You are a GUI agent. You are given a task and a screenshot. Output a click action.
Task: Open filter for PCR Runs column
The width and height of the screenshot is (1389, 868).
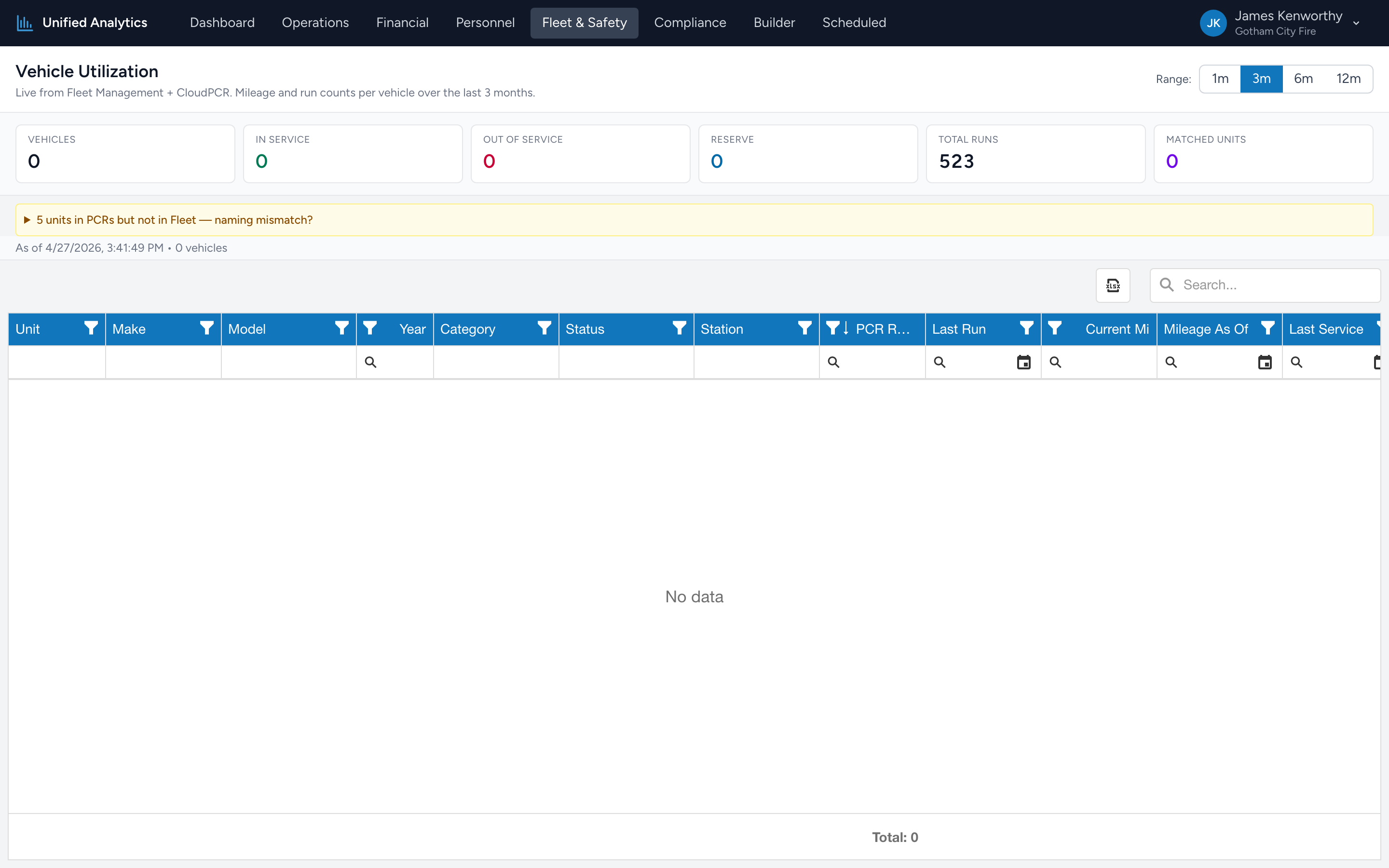[832, 328]
